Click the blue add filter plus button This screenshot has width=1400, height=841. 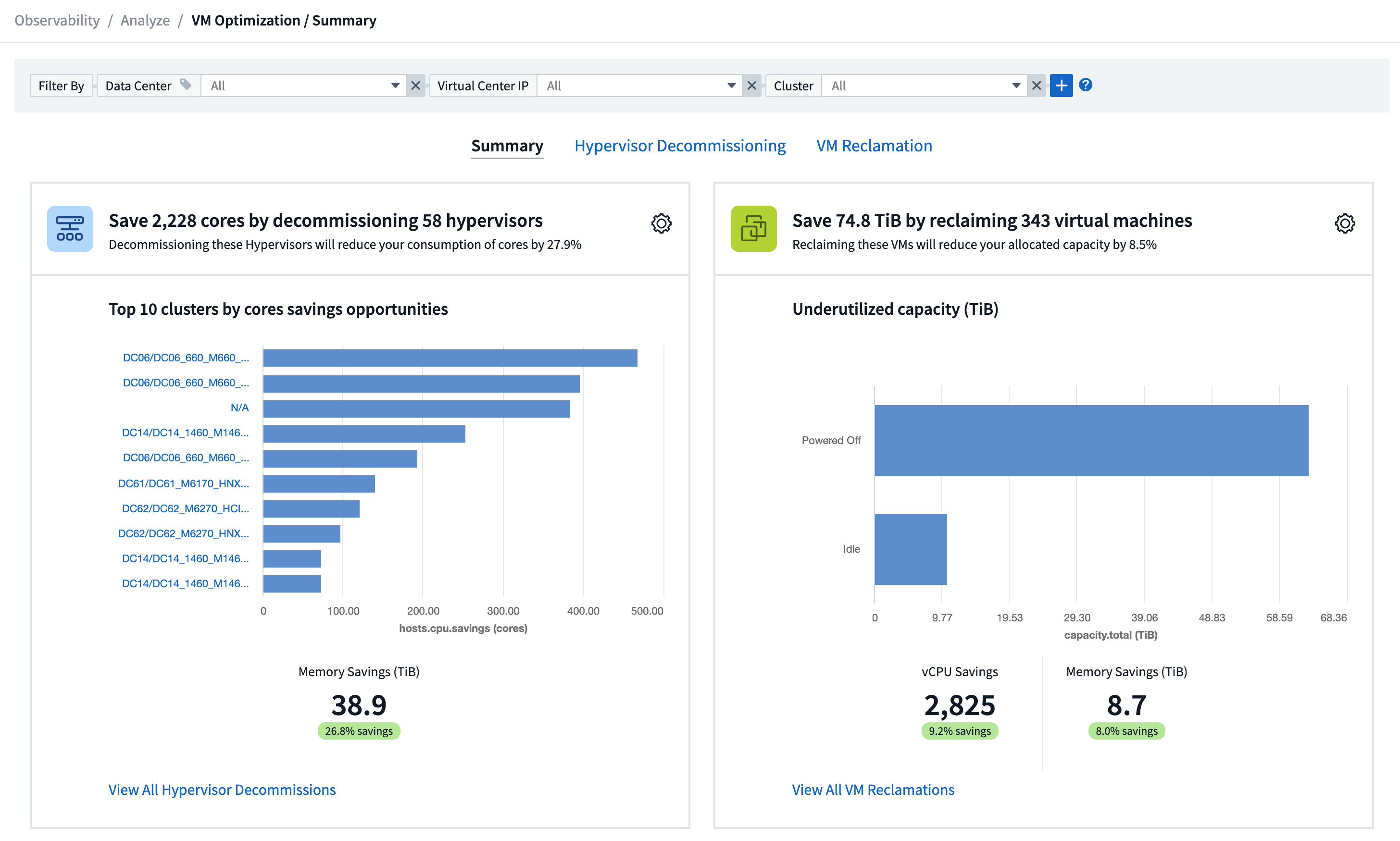click(1061, 86)
